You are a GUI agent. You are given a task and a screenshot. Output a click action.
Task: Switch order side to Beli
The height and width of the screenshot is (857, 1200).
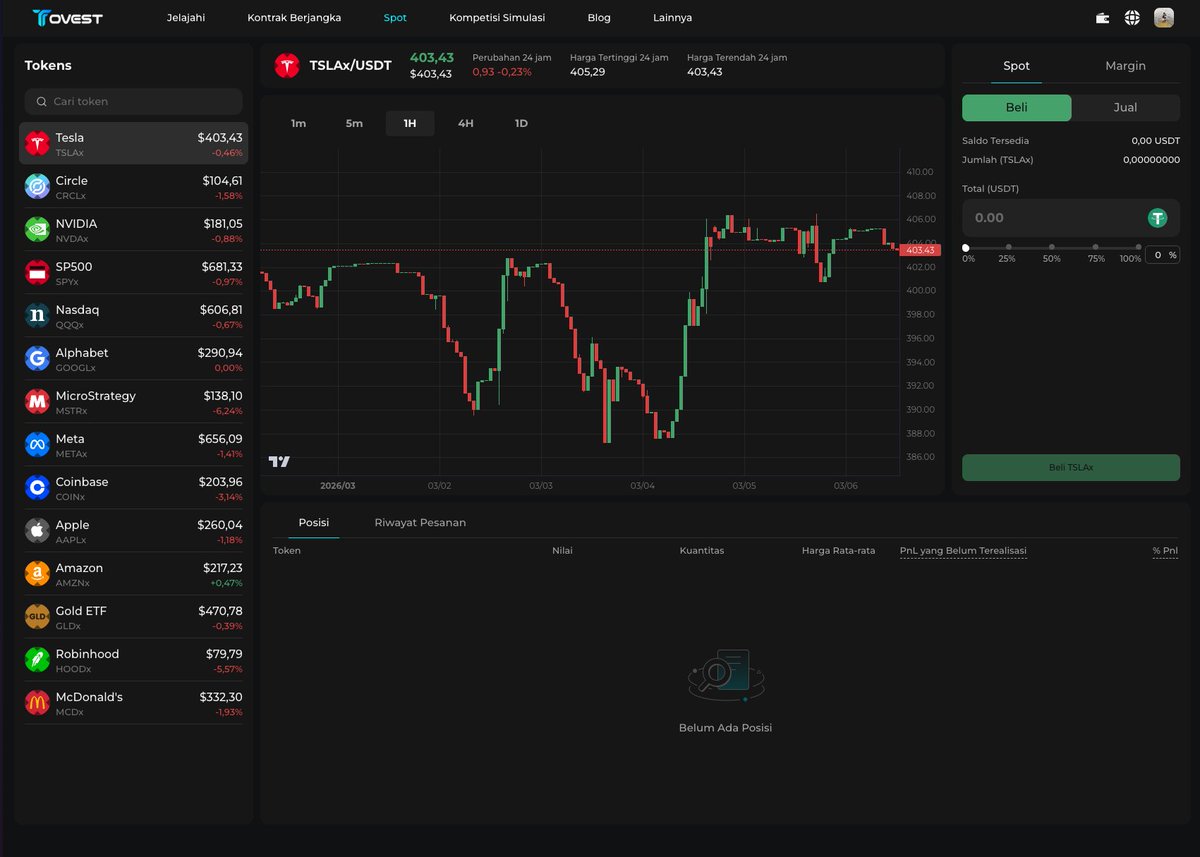[1016, 108]
